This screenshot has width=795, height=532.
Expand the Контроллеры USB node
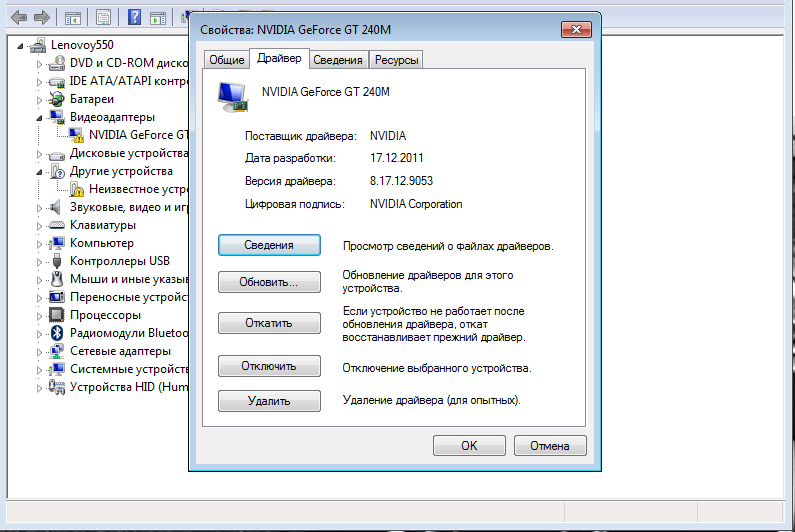click(x=39, y=262)
